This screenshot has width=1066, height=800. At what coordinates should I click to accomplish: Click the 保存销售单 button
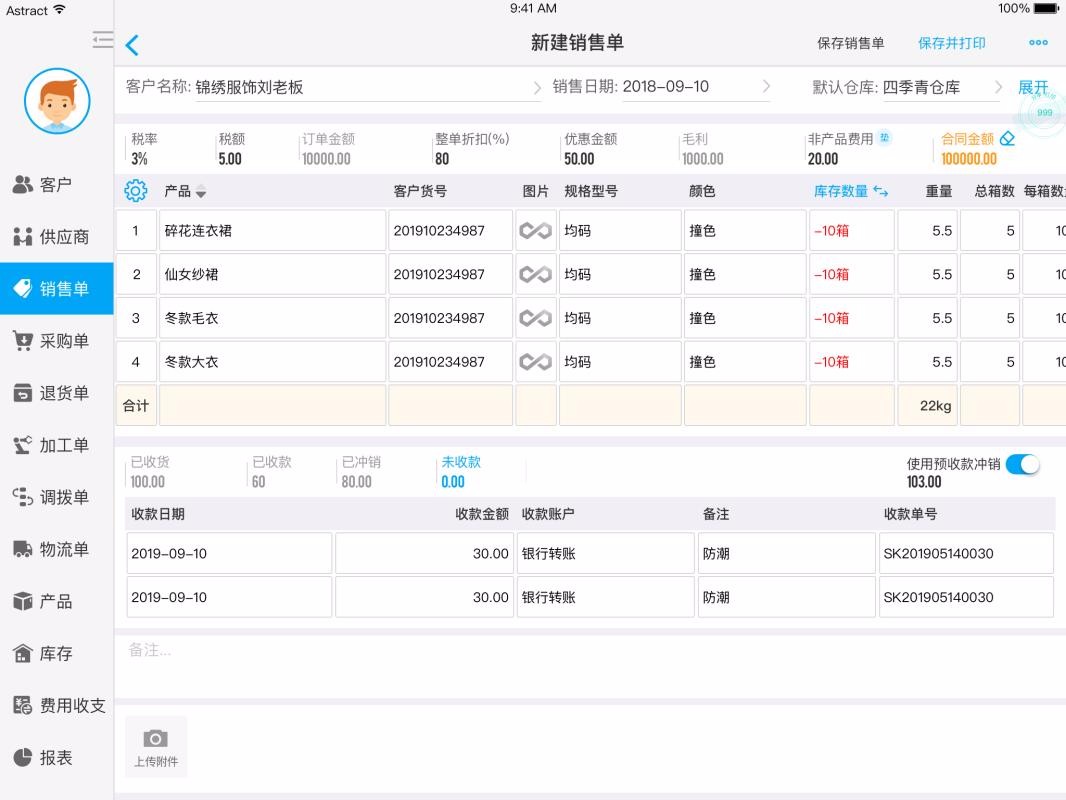[x=849, y=43]
